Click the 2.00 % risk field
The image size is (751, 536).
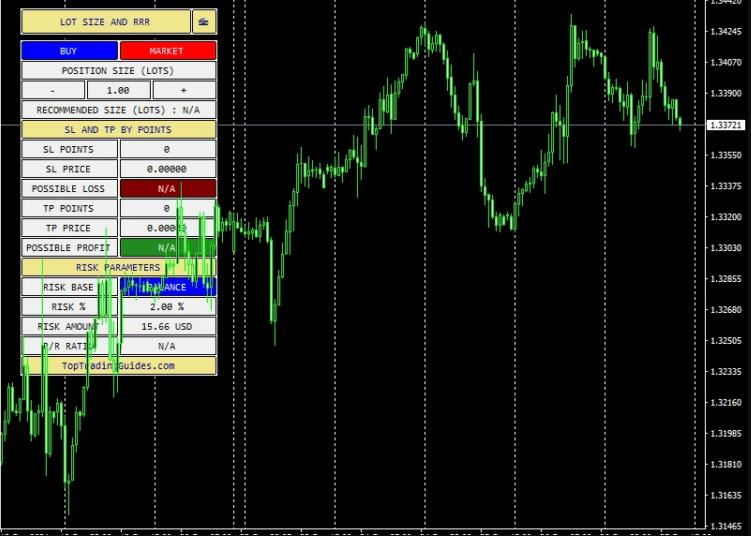(x=168, y=306)
